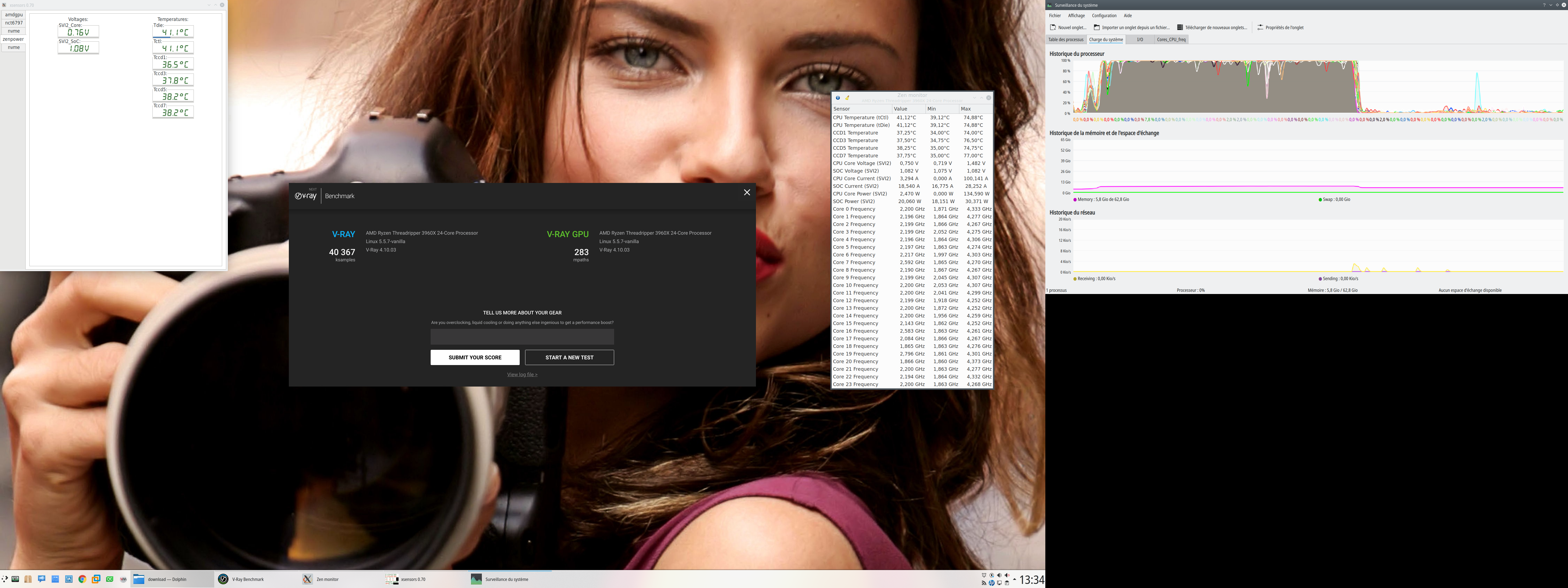Click the Nouvel onglet toolbar button
This screenshot has width=1568, height=588.
pyautogui.click(x=1068, y=27)
